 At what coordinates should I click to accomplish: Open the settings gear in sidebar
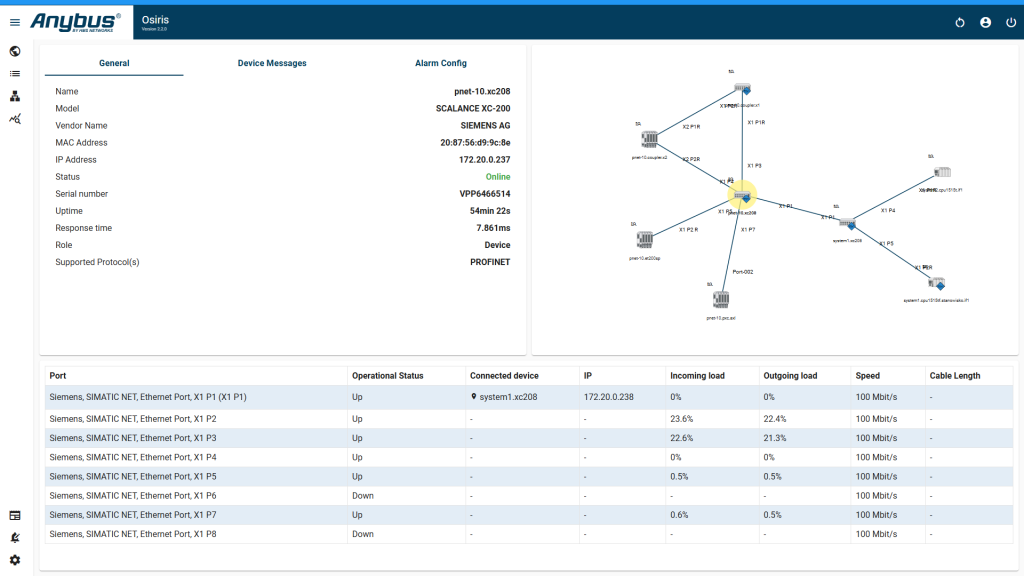tap(15, 560)
